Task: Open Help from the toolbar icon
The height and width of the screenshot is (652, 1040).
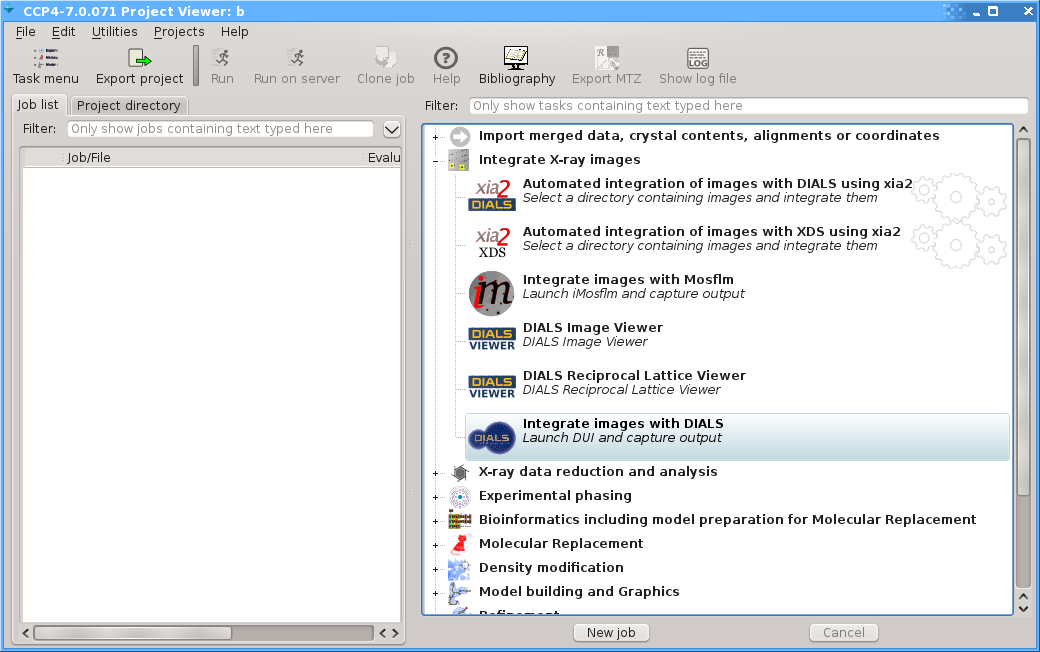Action: click(446, 58)
